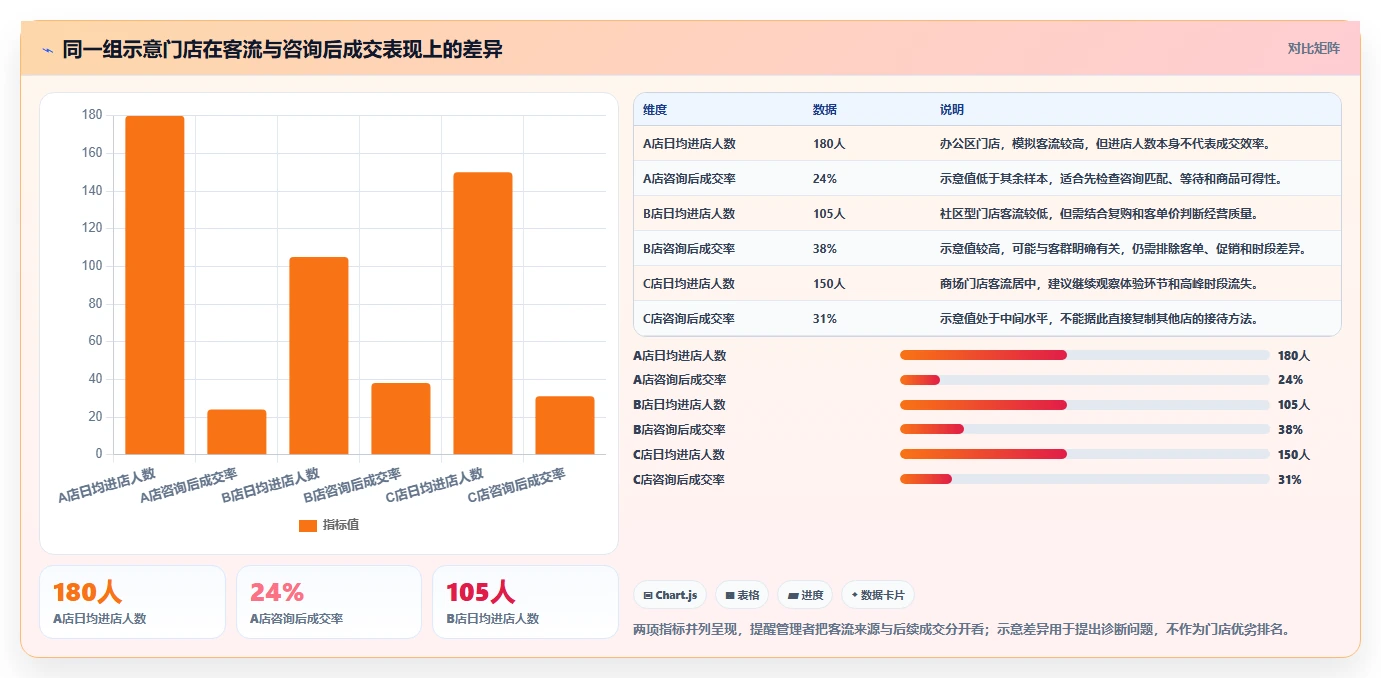Open the 105人 B店日均进店人数 card

click(x=526, y=602)
